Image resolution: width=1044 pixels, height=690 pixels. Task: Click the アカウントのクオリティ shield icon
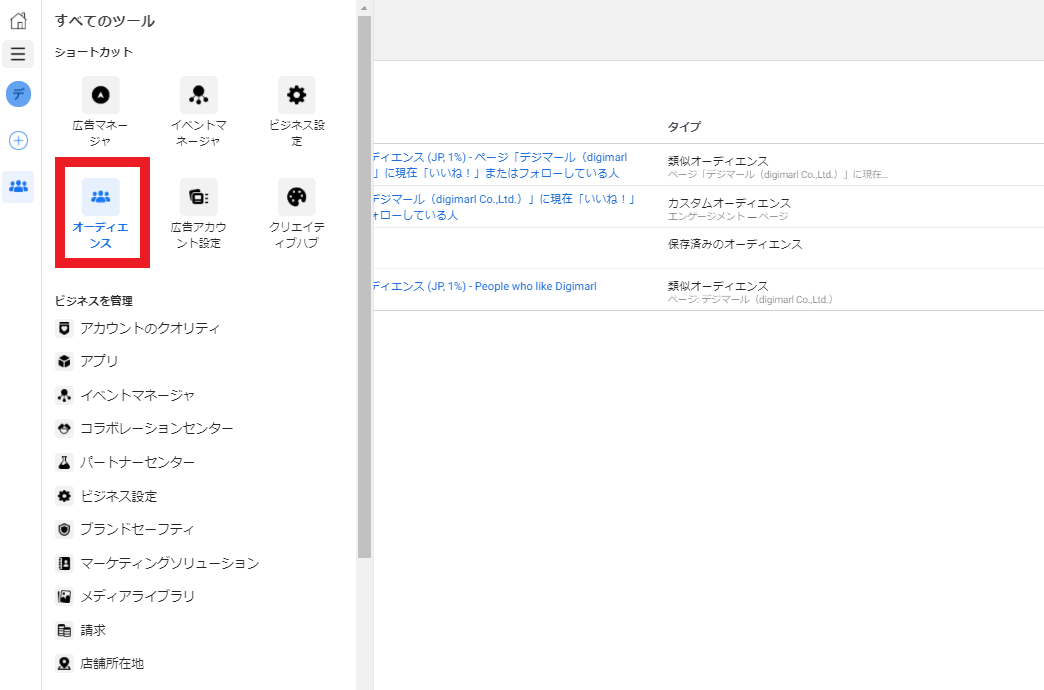64,328
